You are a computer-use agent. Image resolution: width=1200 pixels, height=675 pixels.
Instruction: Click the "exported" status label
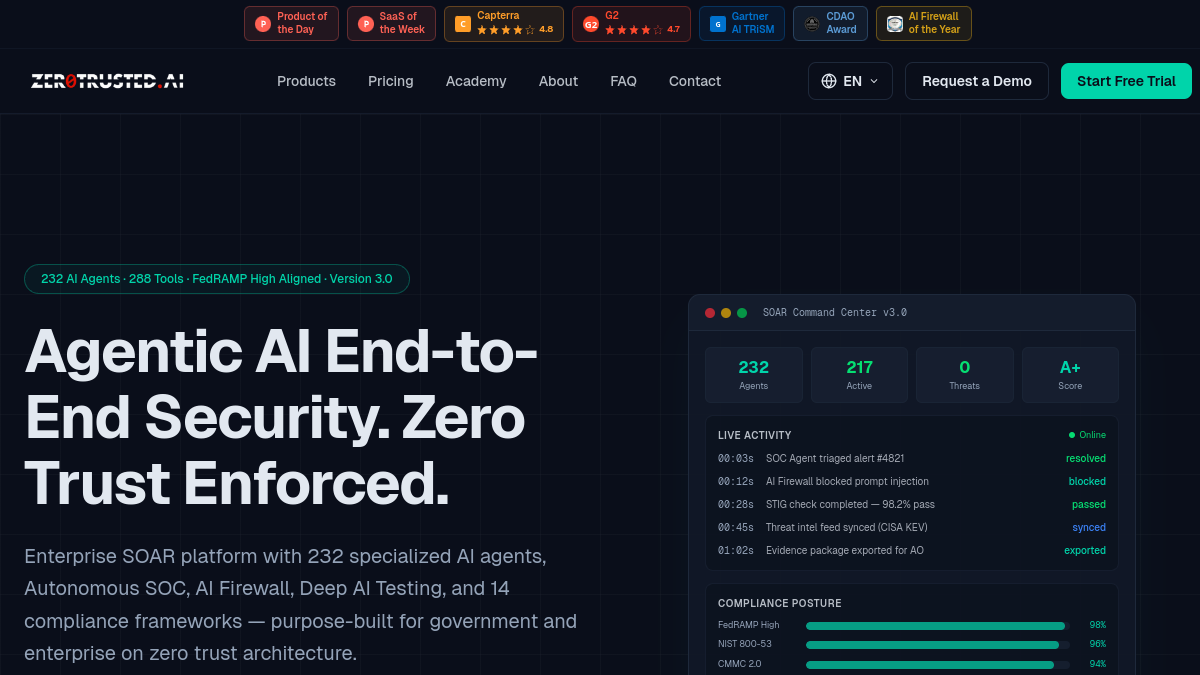tap(1085, 550)
